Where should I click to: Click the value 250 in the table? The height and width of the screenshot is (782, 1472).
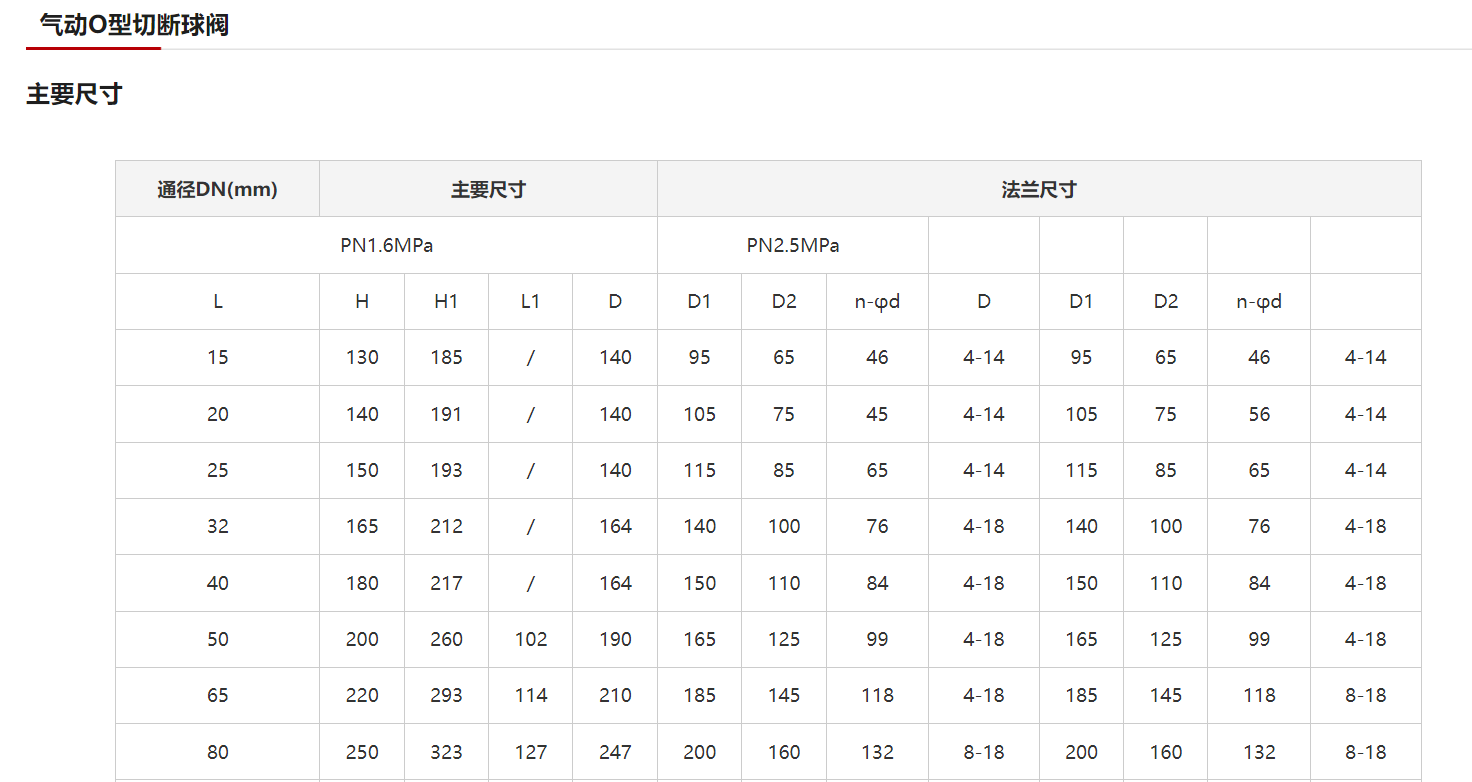tap(362, 752)
